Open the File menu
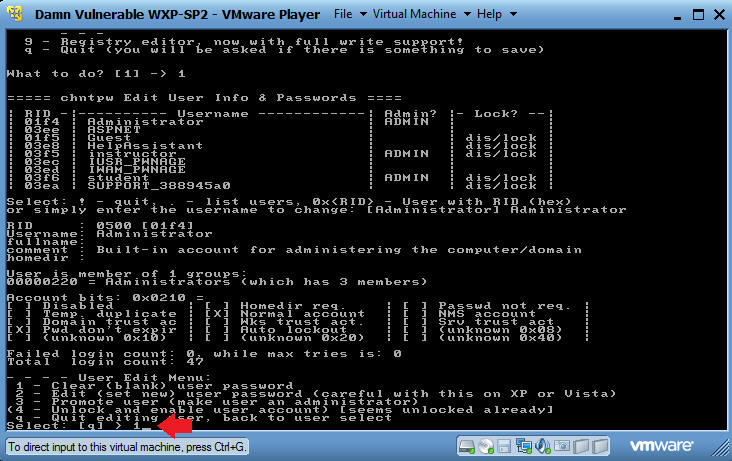This screenshot has width=732, height=461. (350, 14)
